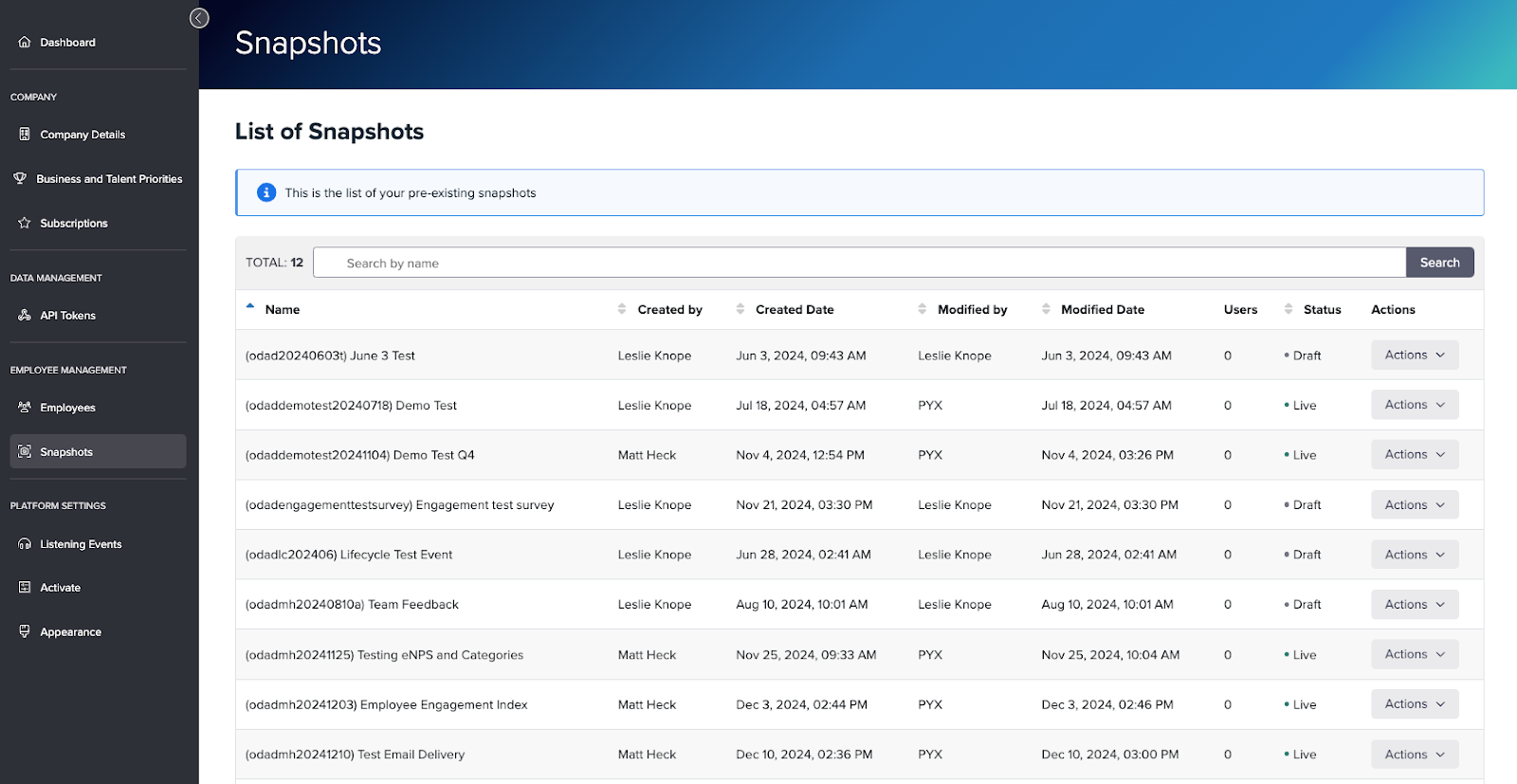Click the Created Date sort icon
This screenshot has height=784, width=1517.
(x=740, y=309)
